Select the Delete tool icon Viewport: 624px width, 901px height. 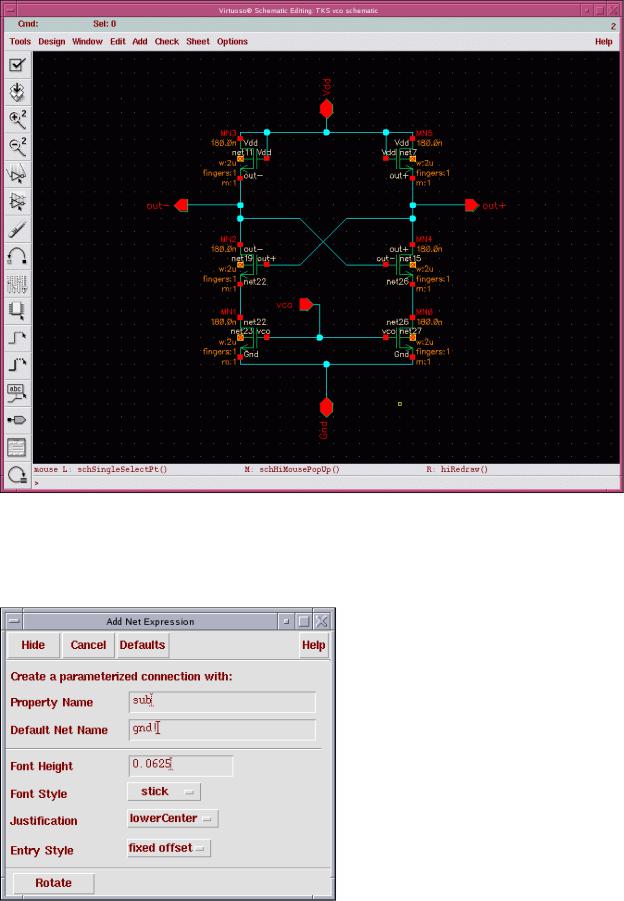pos(17,230)
